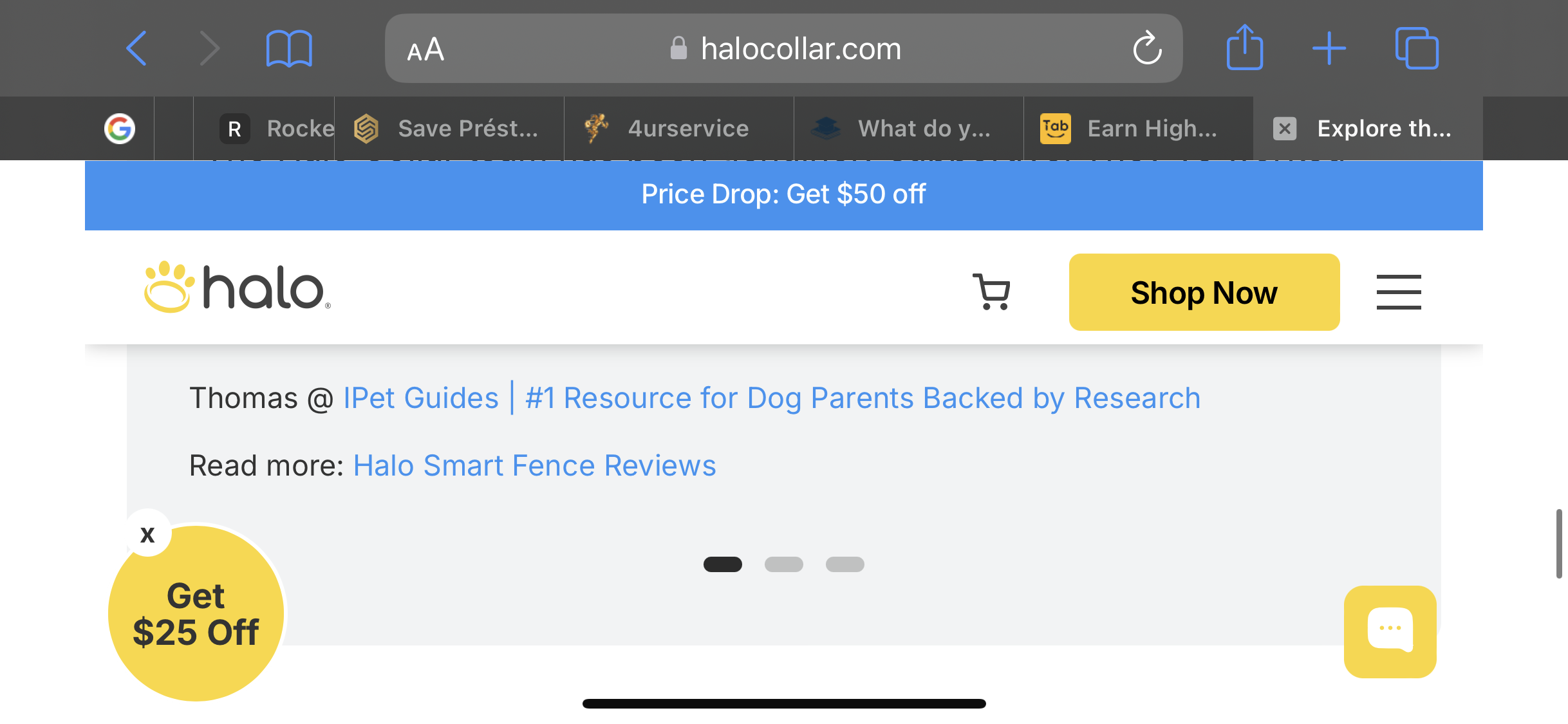Select the second carousel indicator dot

pyautogui.click(x=783, y=564)
